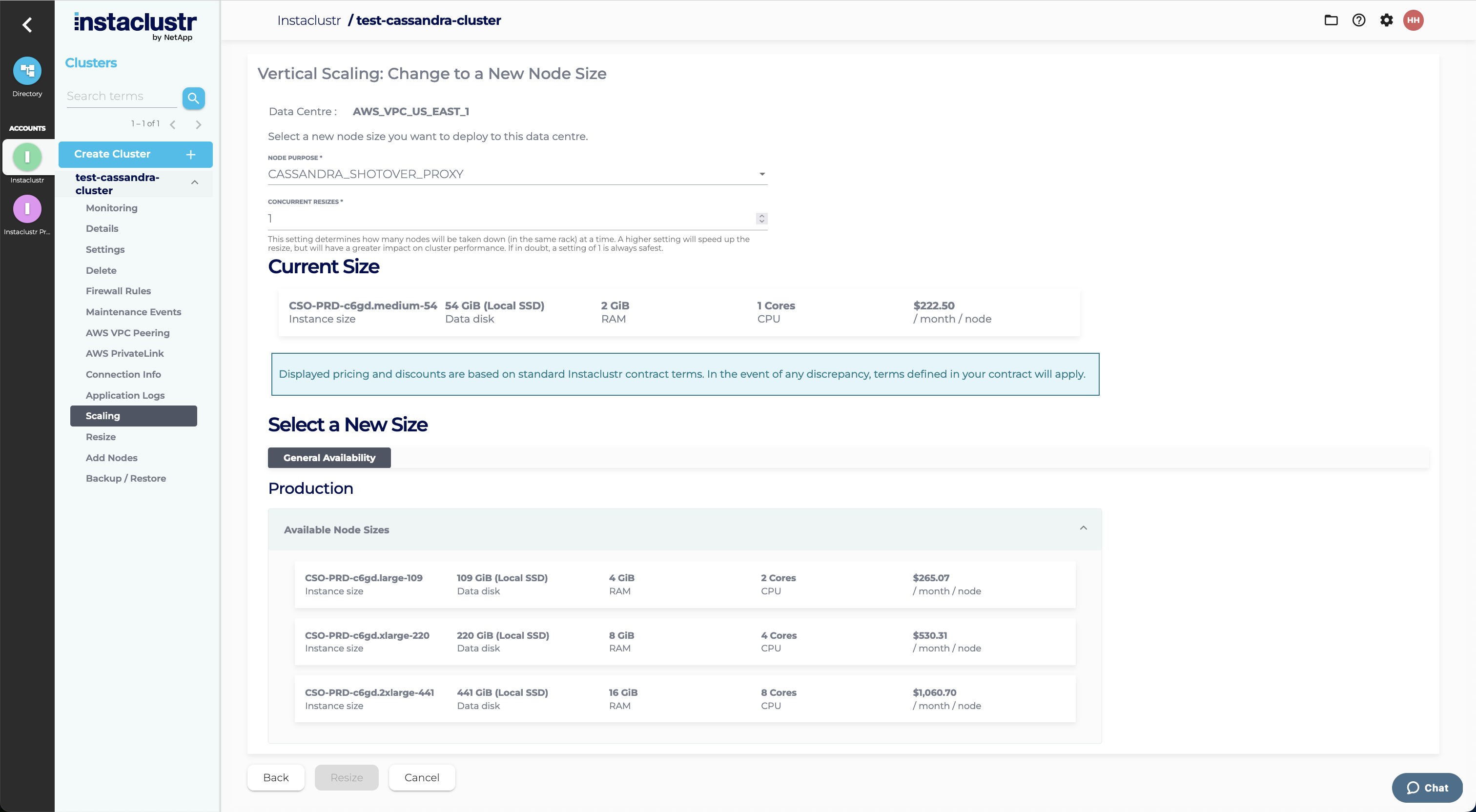
Task: Click the Cancel button
Action: [x=421, y=778]
